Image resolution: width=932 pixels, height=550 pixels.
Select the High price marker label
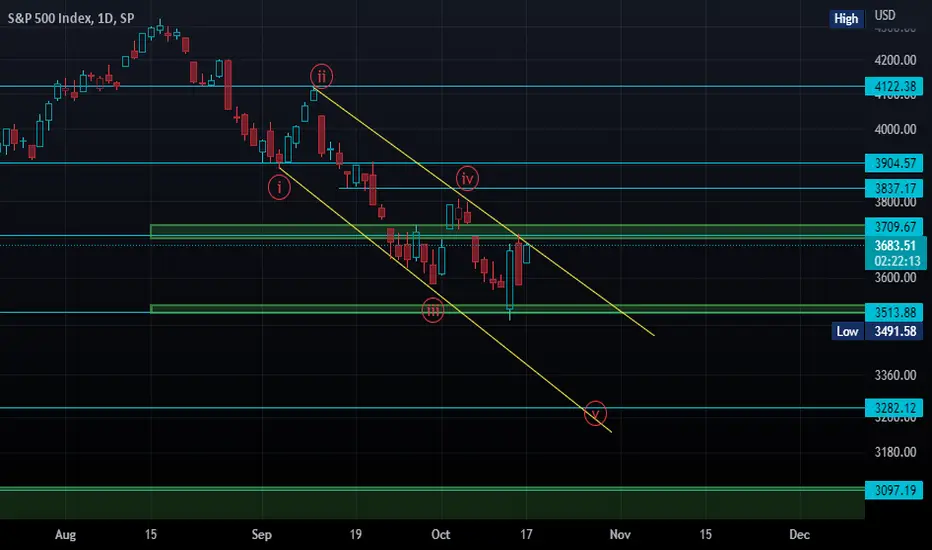[846, 19]
